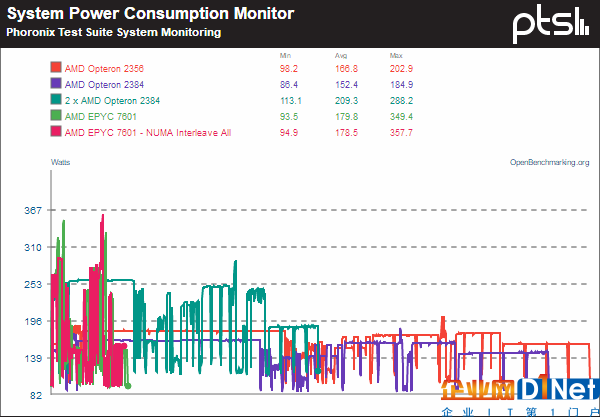Viewport: 600px width, 417px height.
Task: Click the "System Power Consumption Monitor" title
Action: (150, 14)
